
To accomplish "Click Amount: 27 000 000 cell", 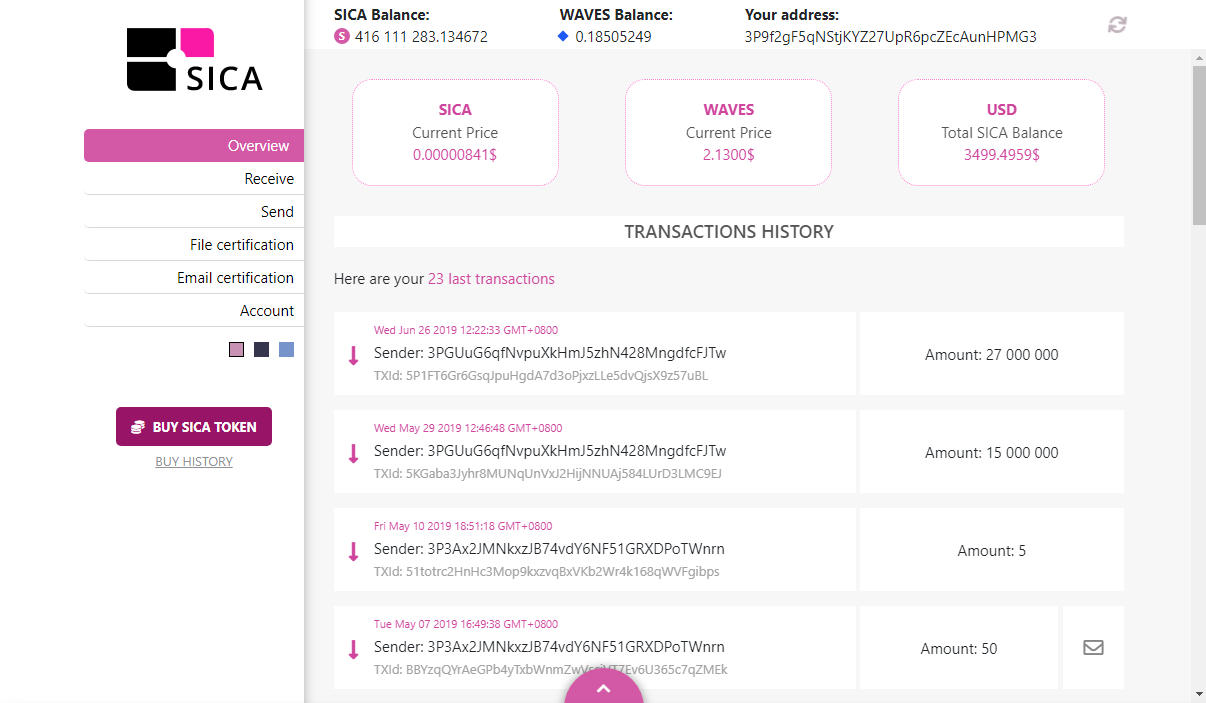I will 991,354.
